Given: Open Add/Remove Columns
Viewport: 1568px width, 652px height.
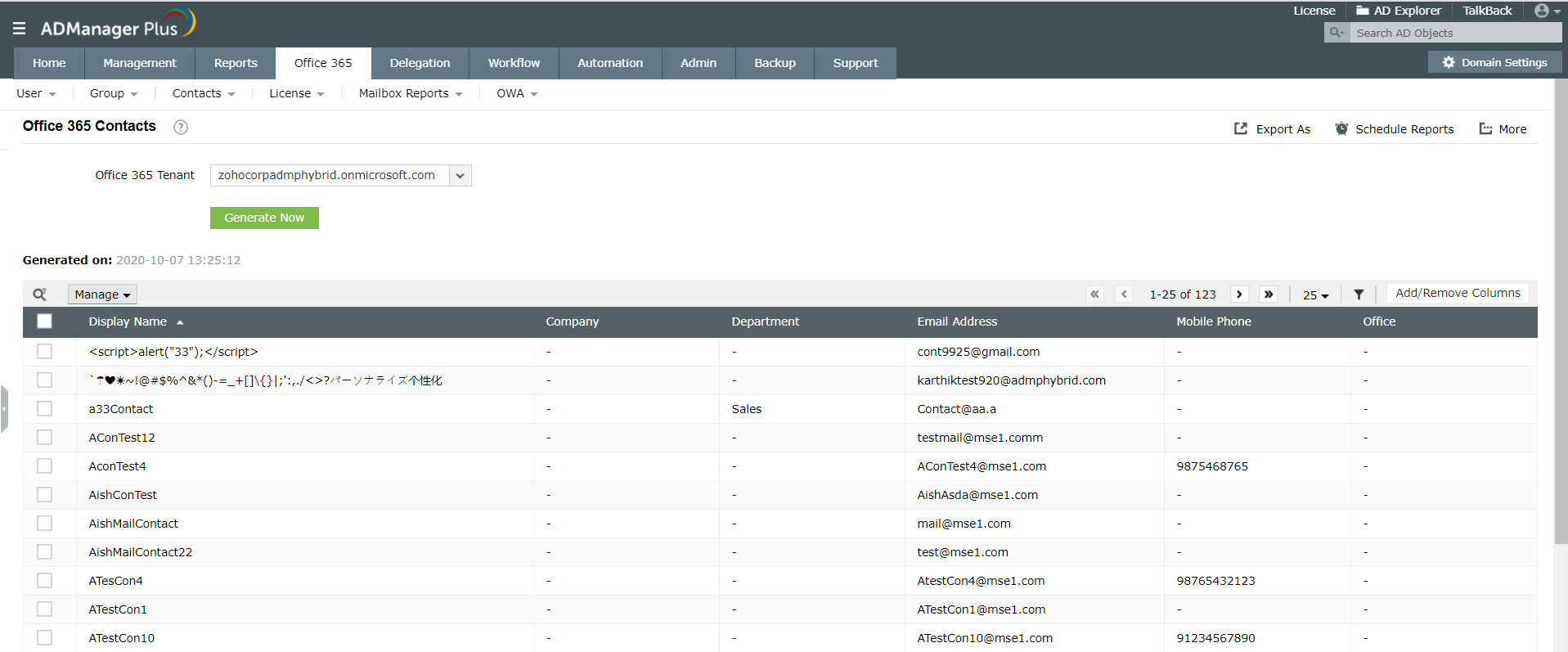Looking at the screenshot, I should pos(1458,293).
